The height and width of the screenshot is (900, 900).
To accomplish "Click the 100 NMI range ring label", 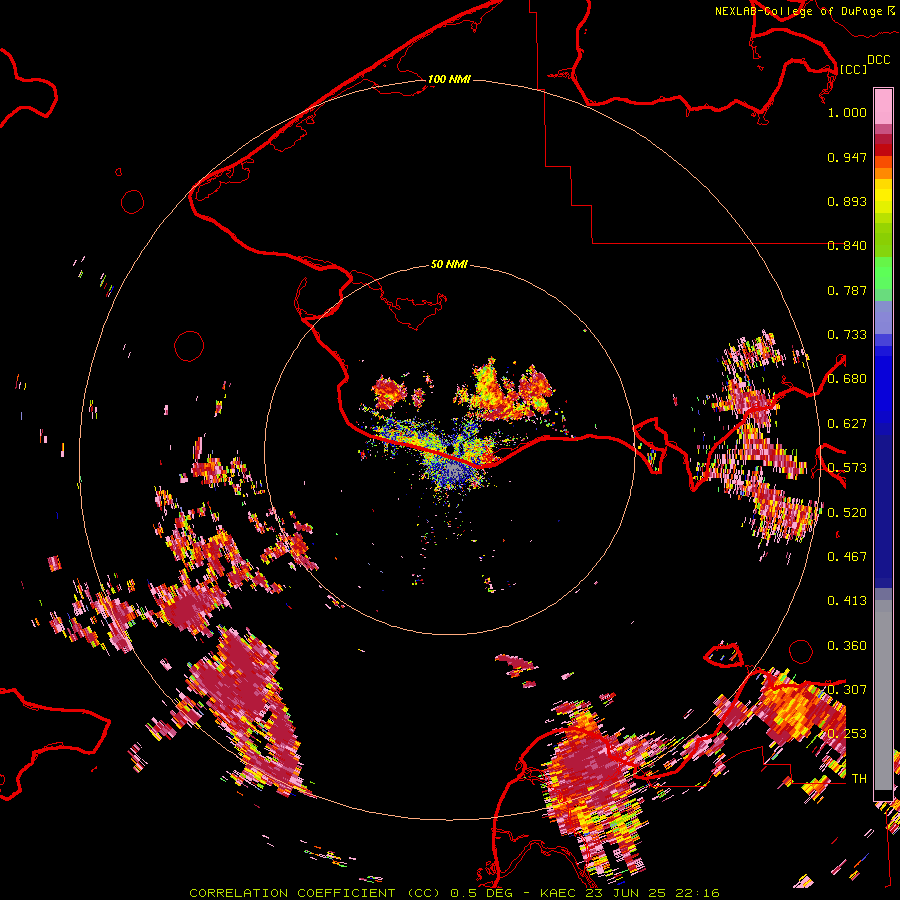I will 449,79.
